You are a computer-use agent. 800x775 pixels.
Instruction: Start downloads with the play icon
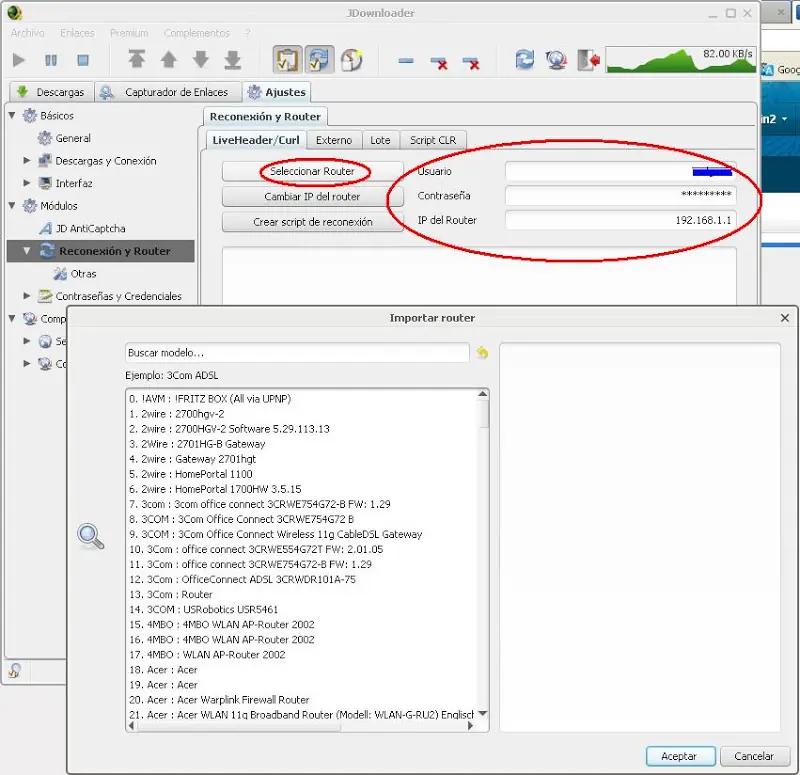coord(18,60)
